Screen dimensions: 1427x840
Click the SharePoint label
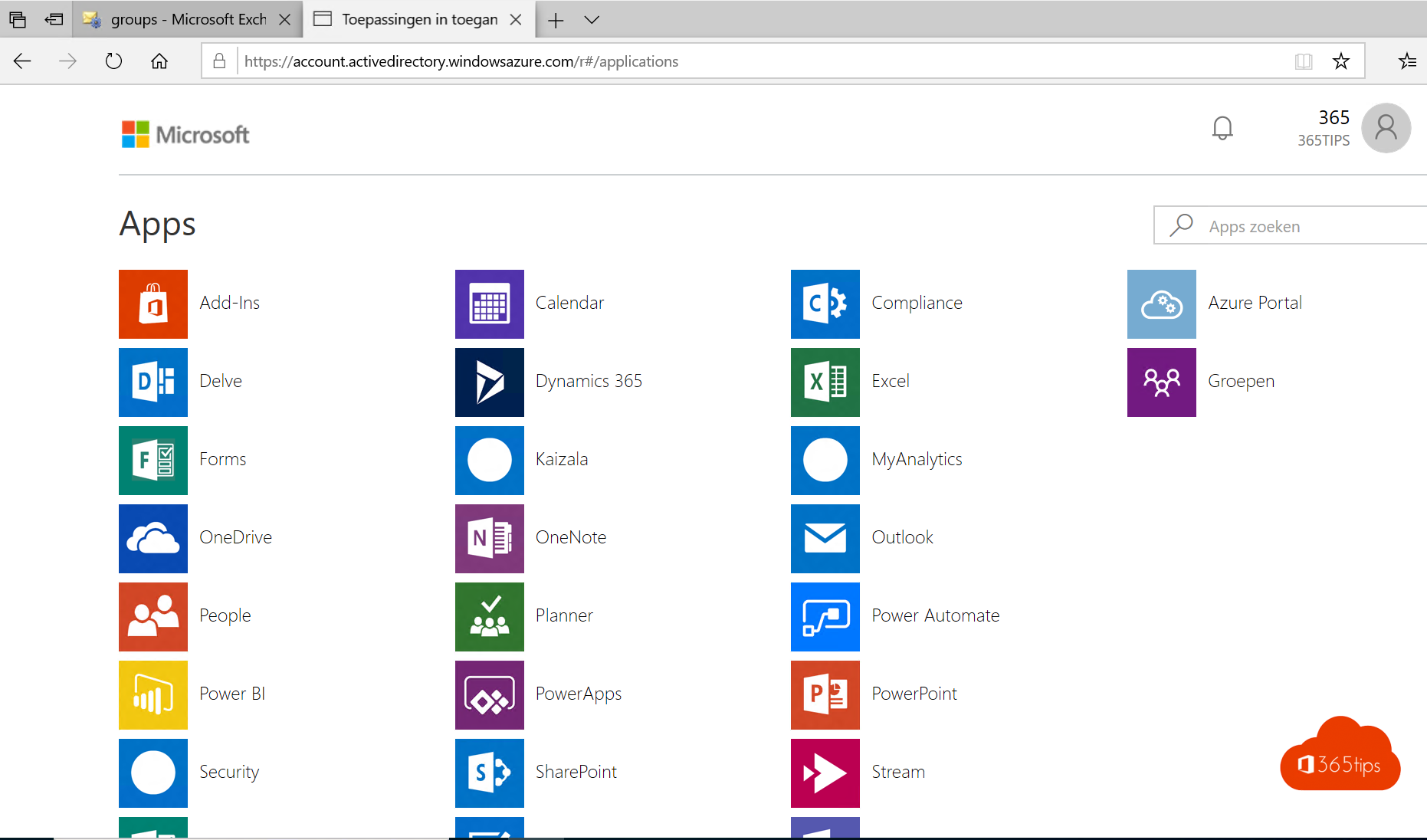coord(576,772)
